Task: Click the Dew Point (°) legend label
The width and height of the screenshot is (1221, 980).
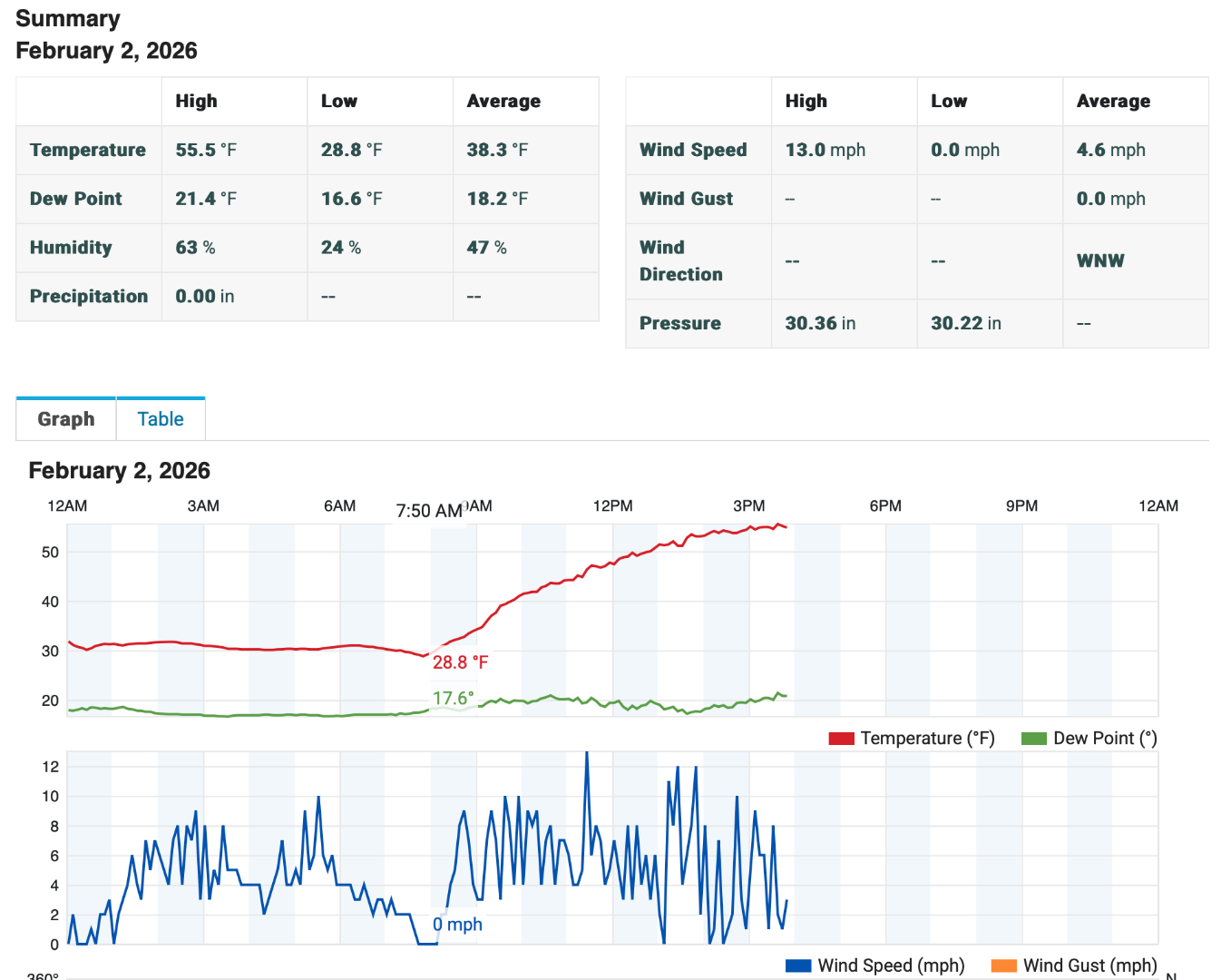Action: (1104, 739)
